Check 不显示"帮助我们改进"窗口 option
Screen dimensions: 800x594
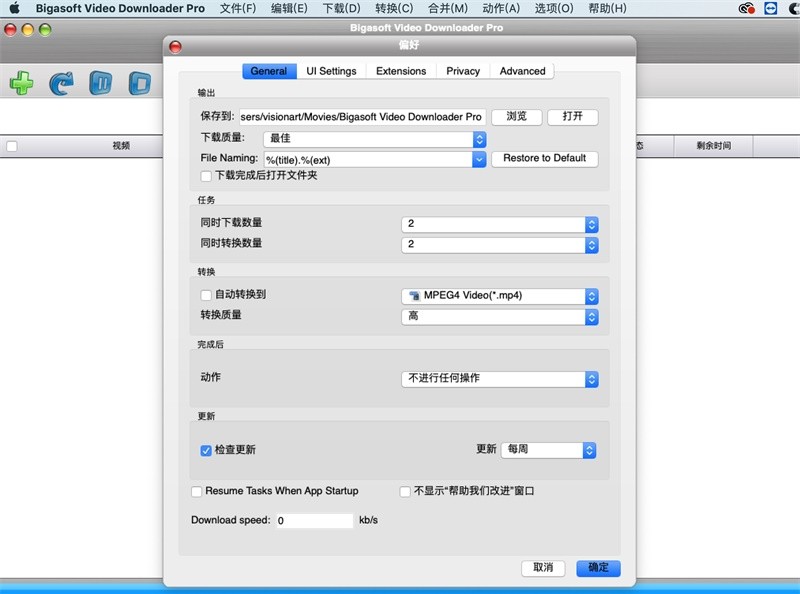click(405, 491)
